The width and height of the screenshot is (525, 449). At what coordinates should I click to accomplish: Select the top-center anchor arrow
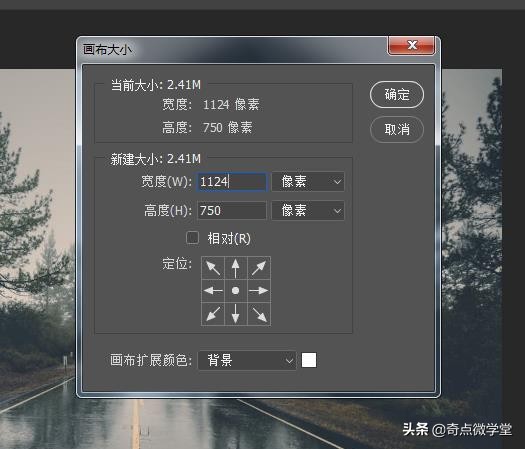(236, 268)
